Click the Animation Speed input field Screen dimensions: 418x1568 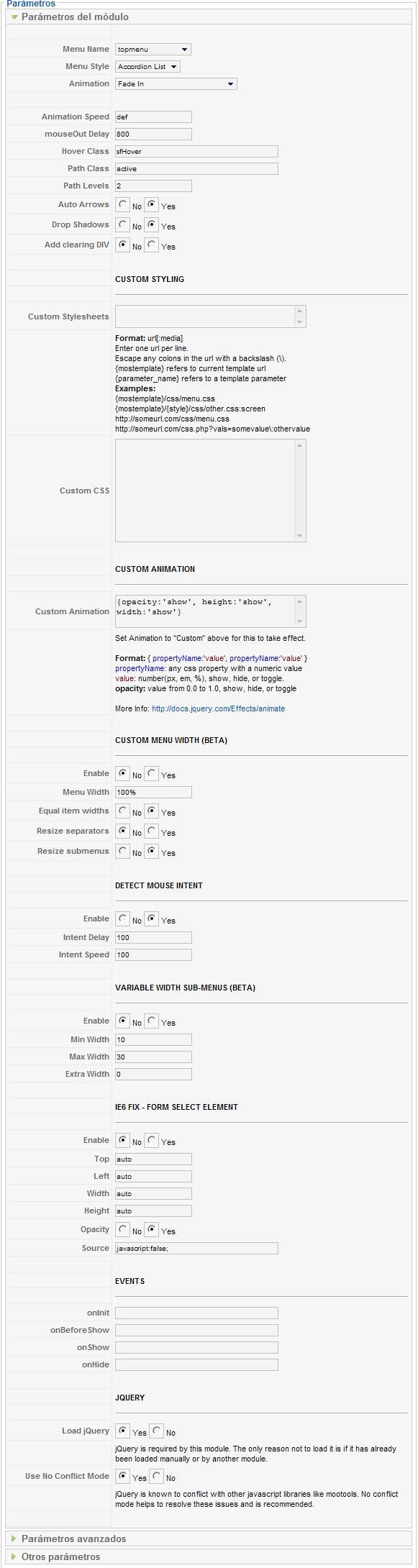point(153,117)
